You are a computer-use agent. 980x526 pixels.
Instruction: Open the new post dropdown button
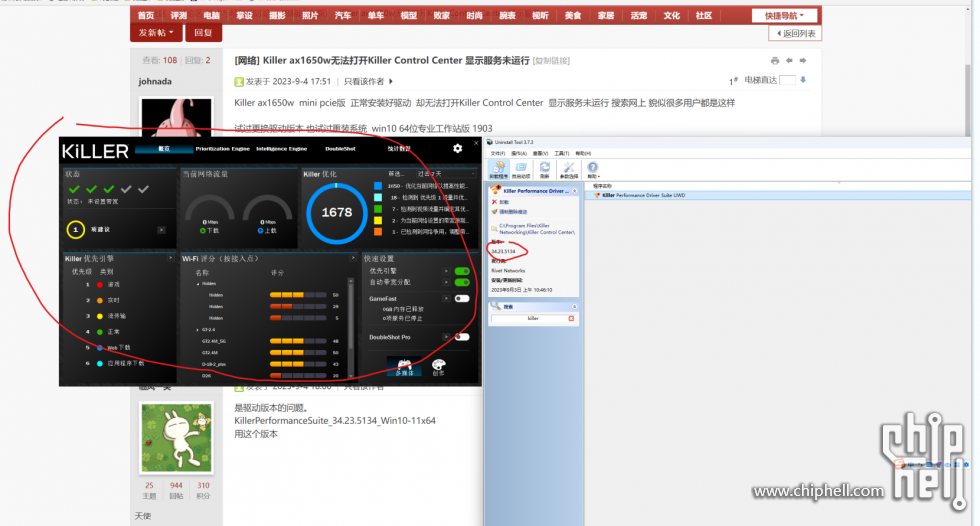[156, 32]
